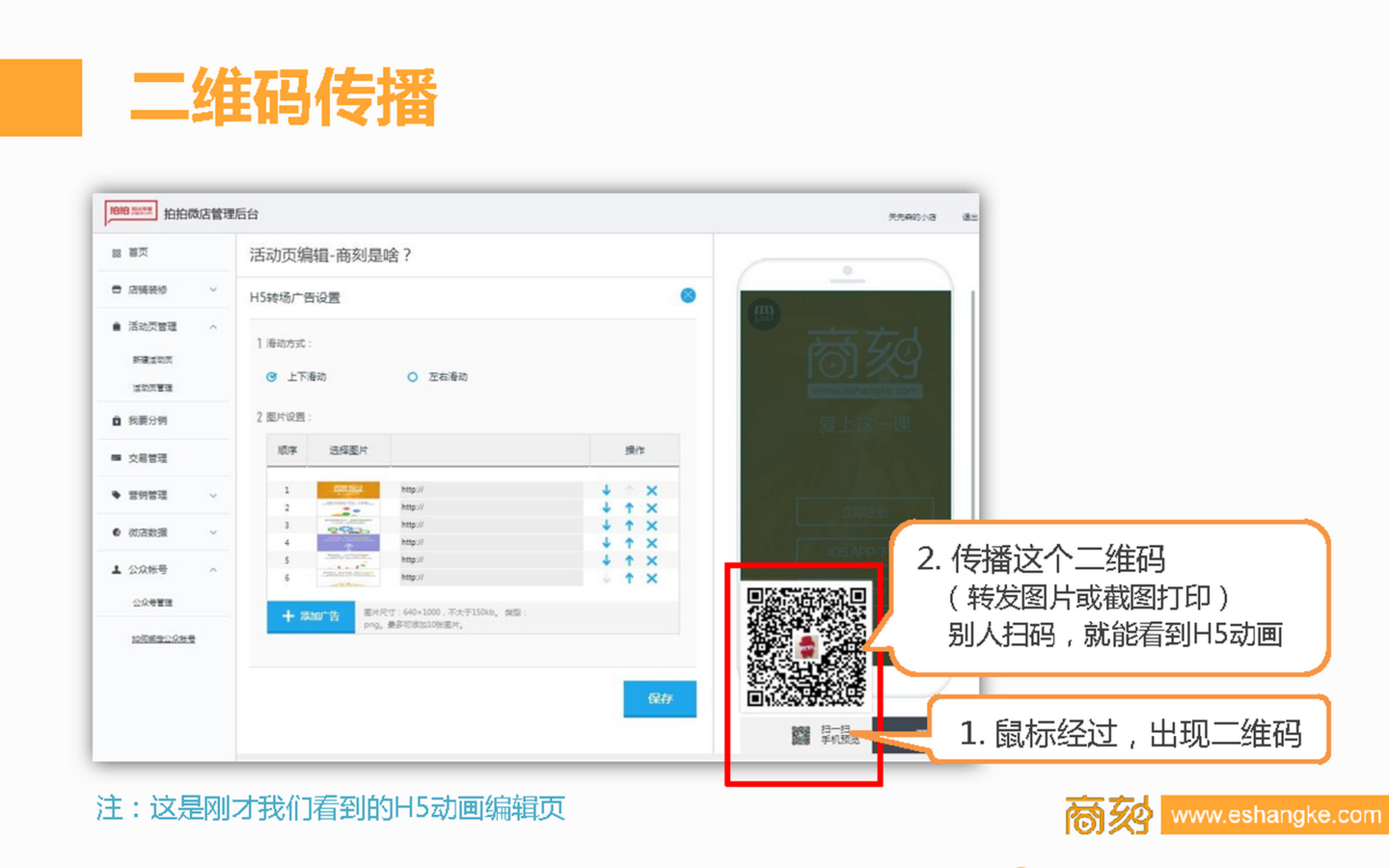Image resolution: width=1389 pixels, height=868 pixels.
Task: Click the URL field in row 1
Action: 490,490
